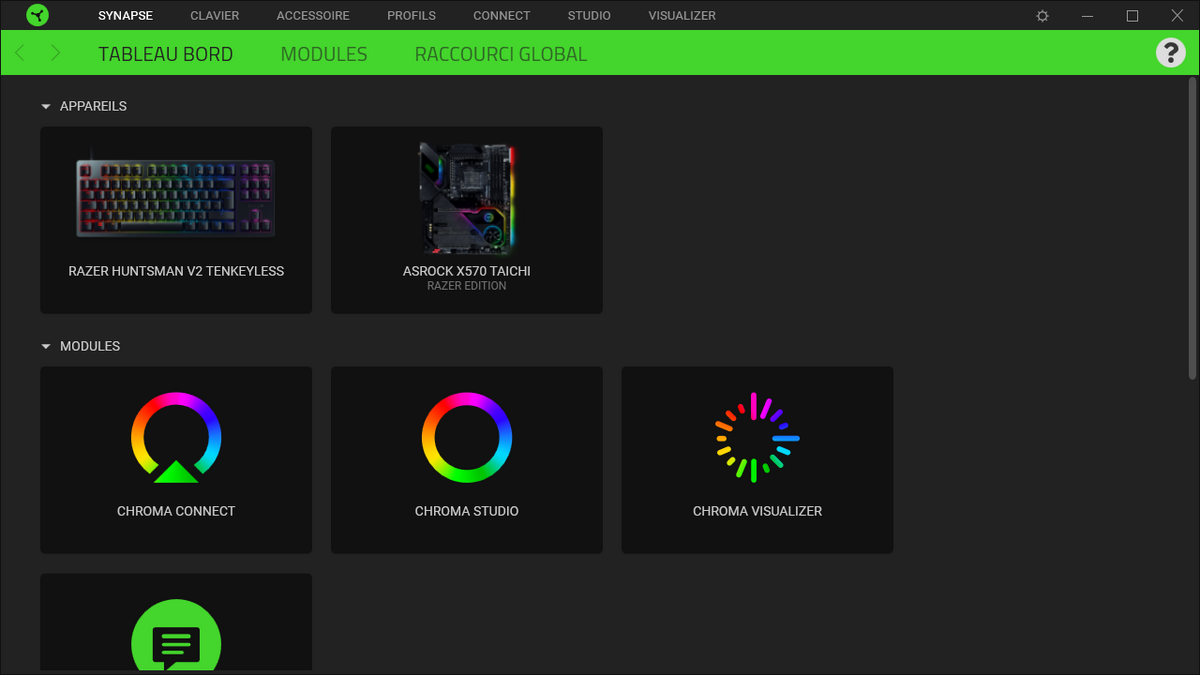
Task: Collapse the Modules section
Action: [x=45, y=346]
